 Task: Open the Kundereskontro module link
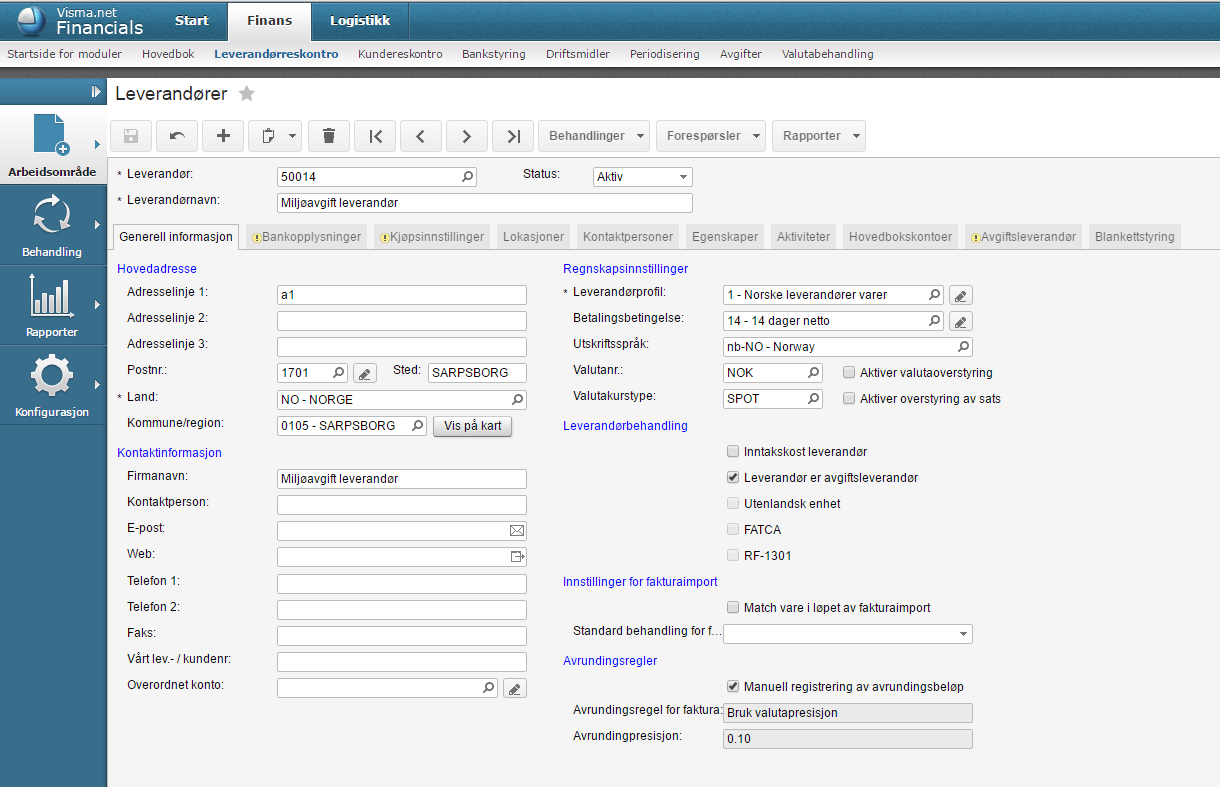pos(400,54)
